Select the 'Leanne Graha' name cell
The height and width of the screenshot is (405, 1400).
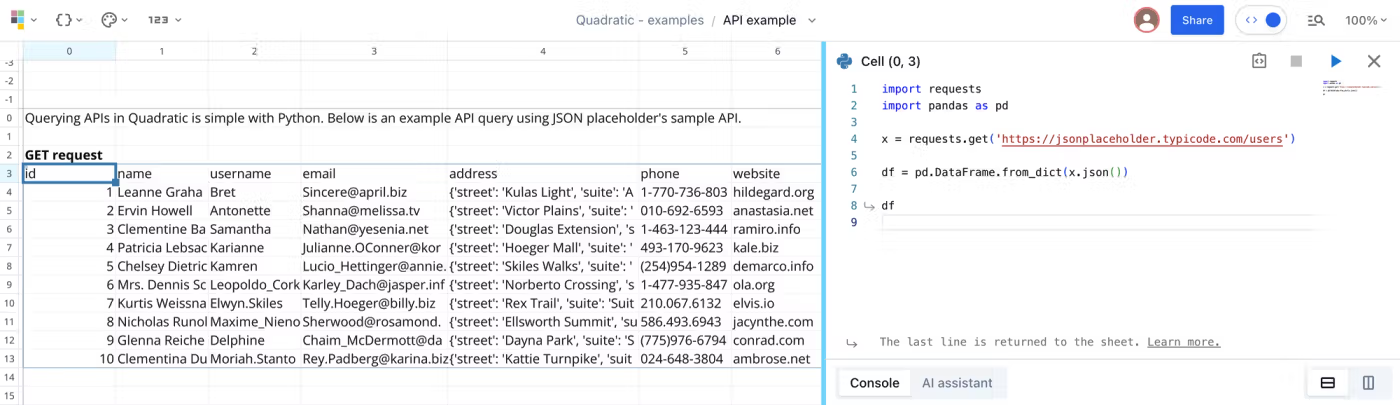162,192
